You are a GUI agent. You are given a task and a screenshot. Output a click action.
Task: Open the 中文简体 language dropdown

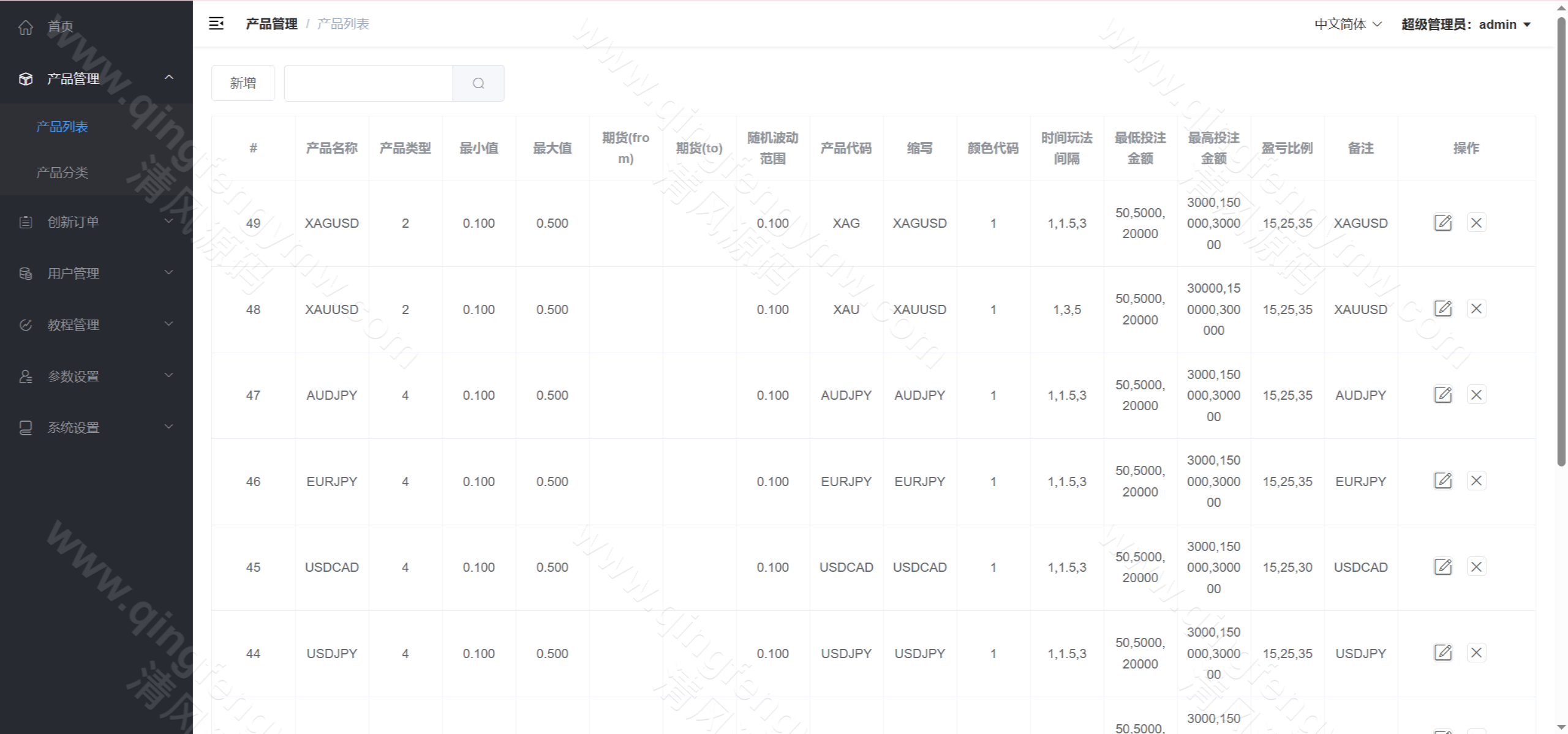coord(1347,24)
